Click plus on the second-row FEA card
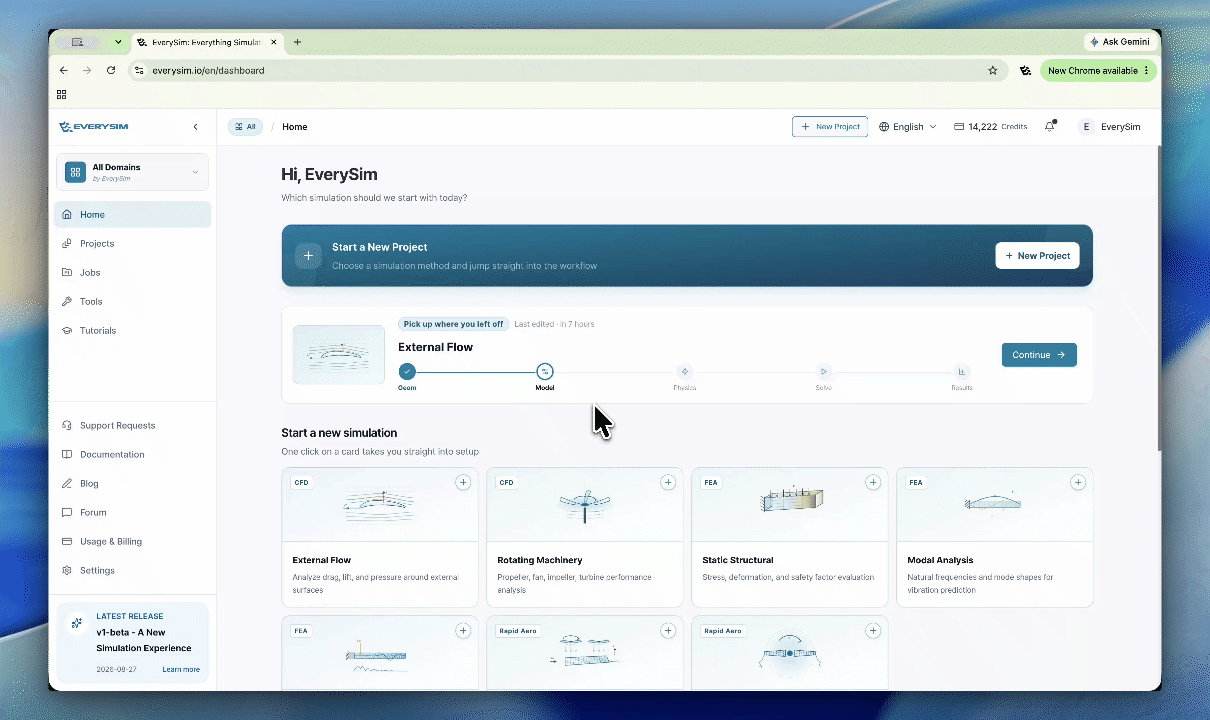Screen dimensions: 1210x720 tap(463, 631)
